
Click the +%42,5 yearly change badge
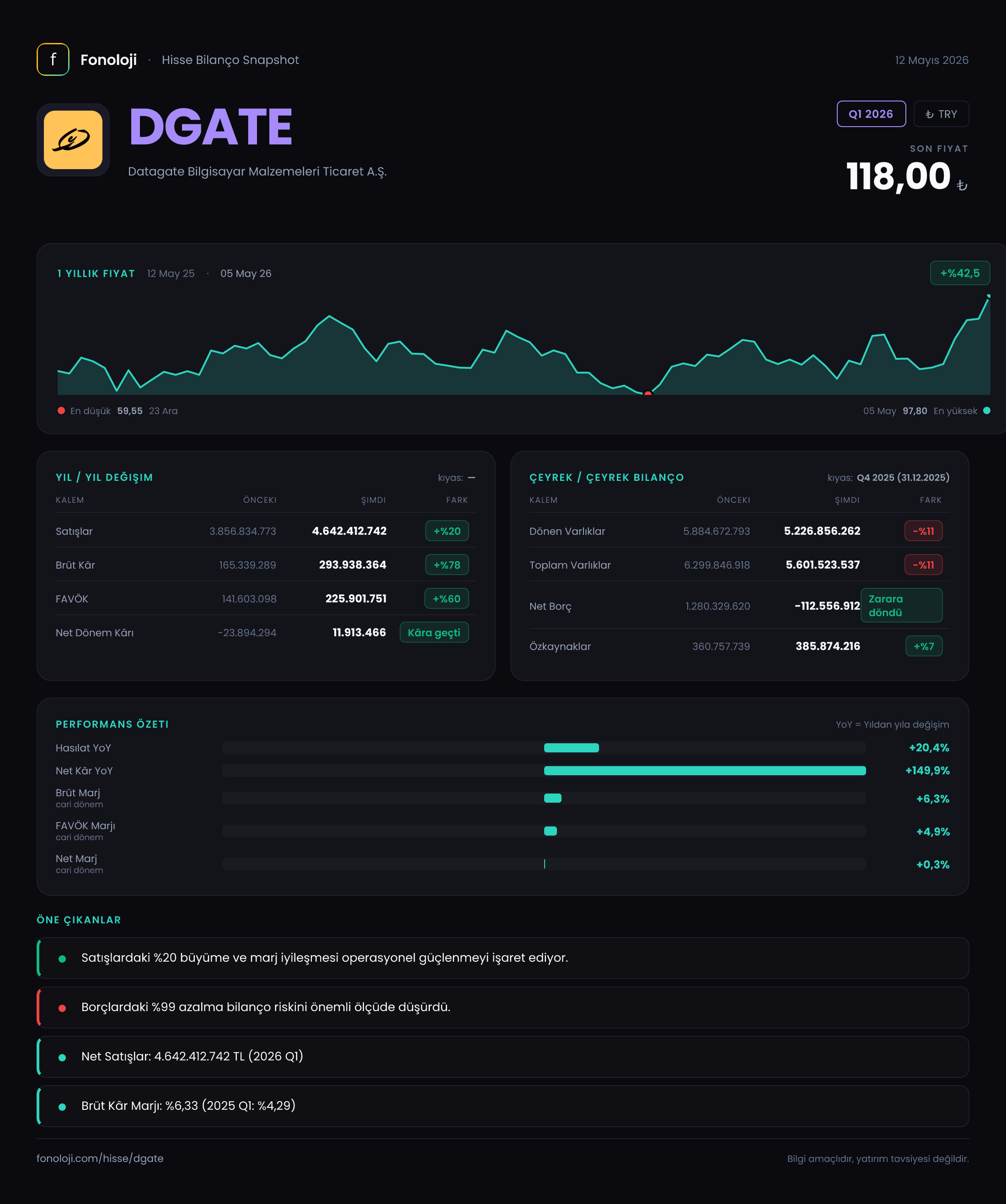pyautogui.click(x=959, y=273)
